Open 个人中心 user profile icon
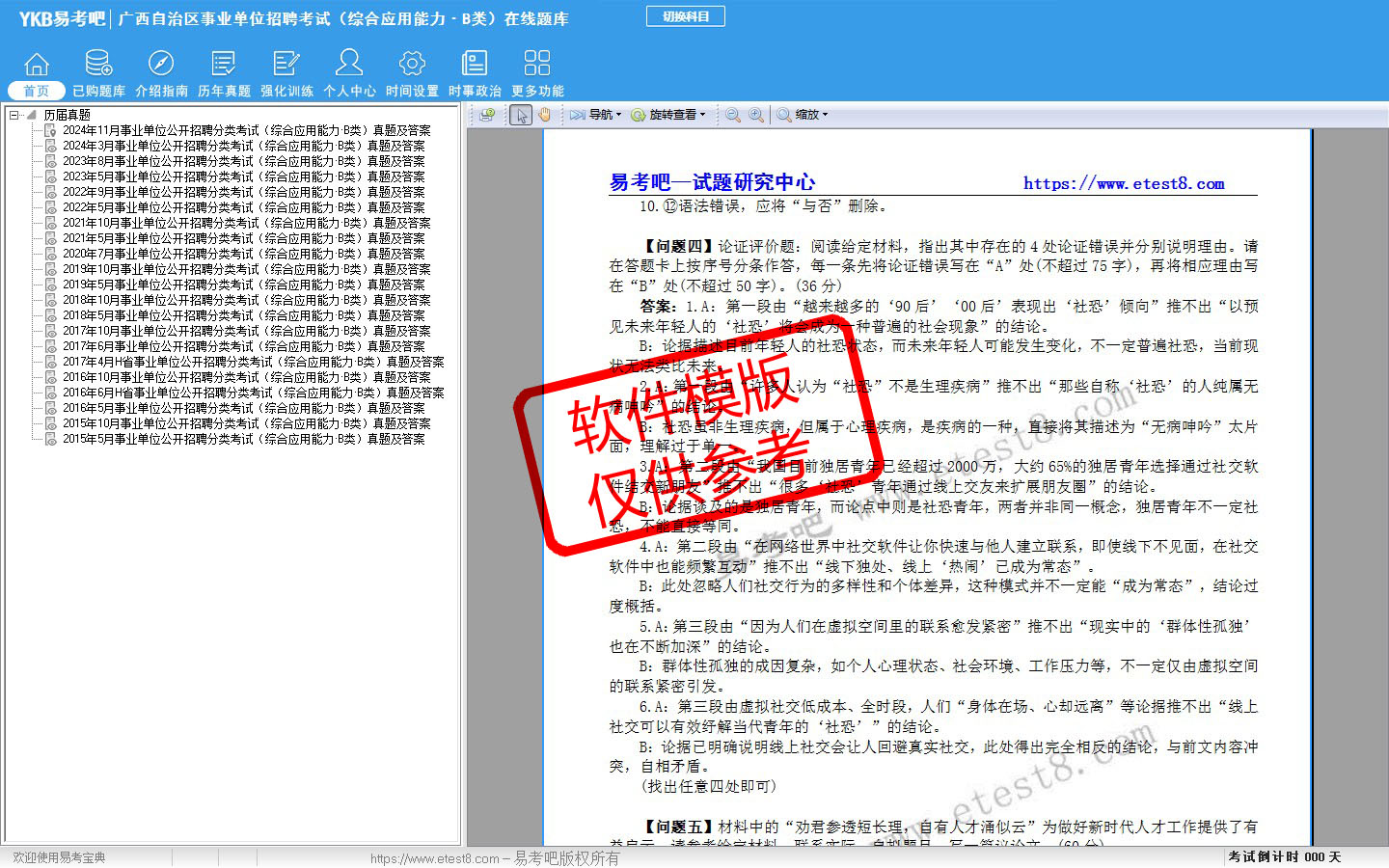The image size is (1389, 868). tap(349, 65)
